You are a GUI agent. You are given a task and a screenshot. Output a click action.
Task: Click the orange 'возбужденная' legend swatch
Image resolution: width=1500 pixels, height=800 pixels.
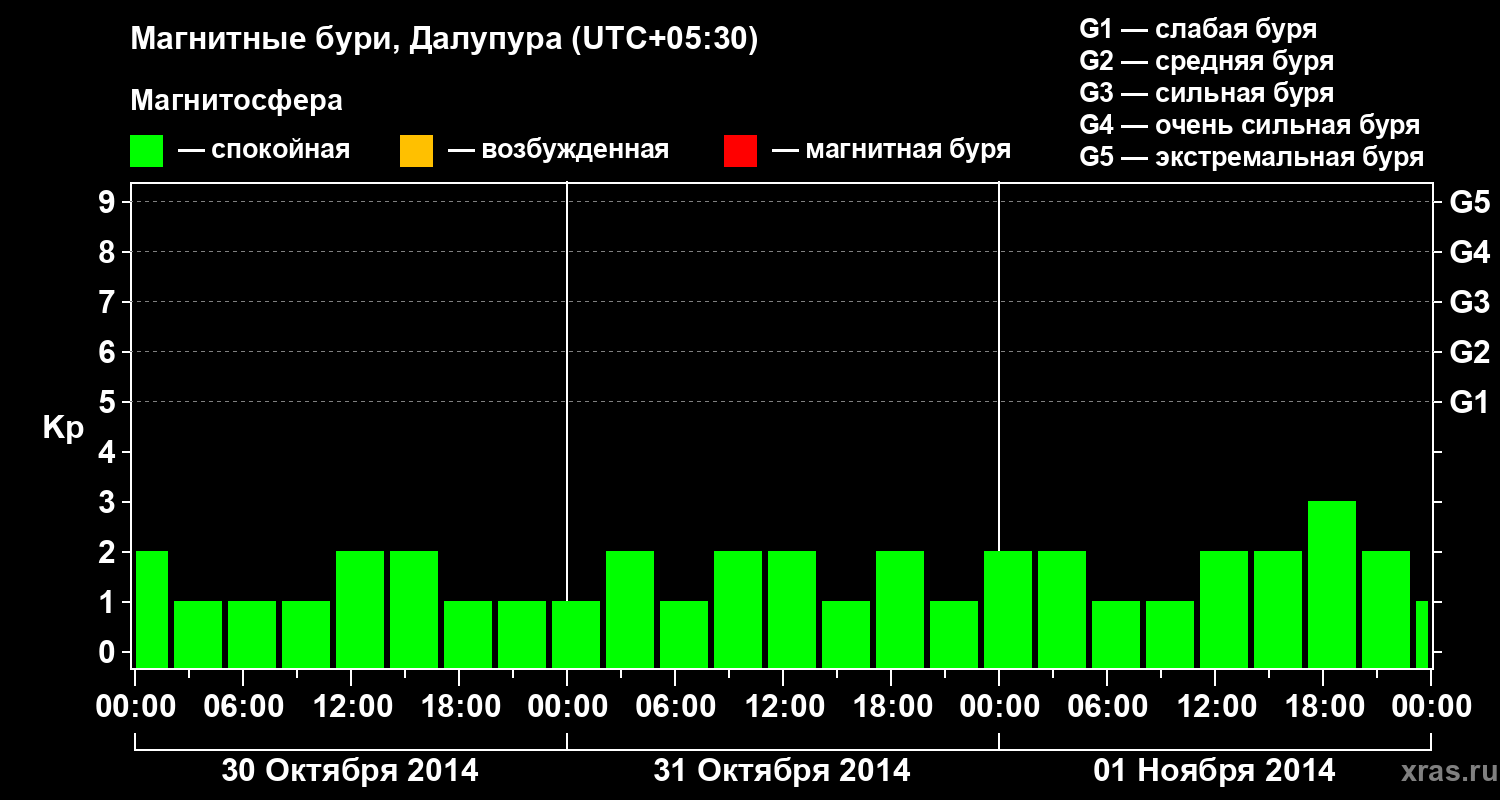[416, 151]
